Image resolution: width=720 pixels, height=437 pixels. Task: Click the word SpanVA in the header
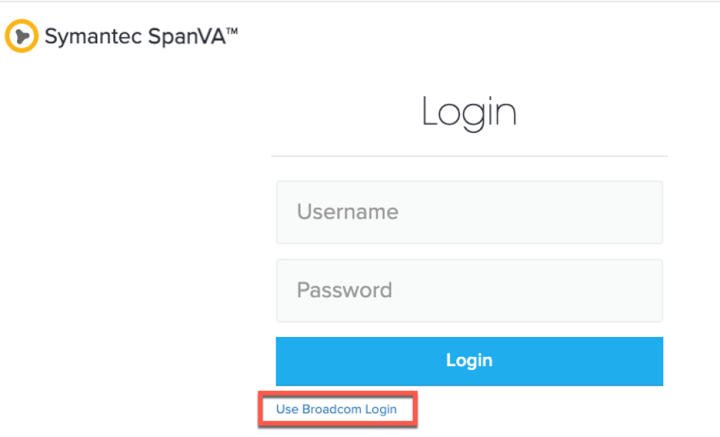pyautogui.click(x=187, y=37)
